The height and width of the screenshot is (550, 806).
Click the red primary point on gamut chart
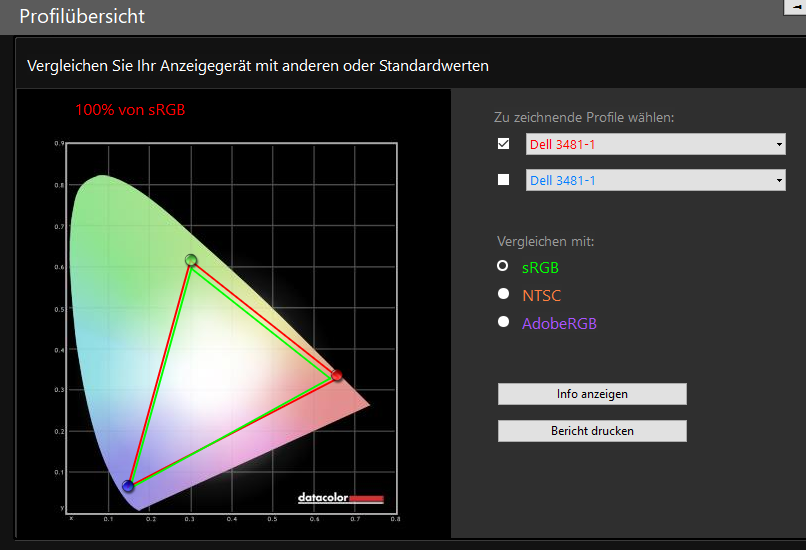coord(337,375)
